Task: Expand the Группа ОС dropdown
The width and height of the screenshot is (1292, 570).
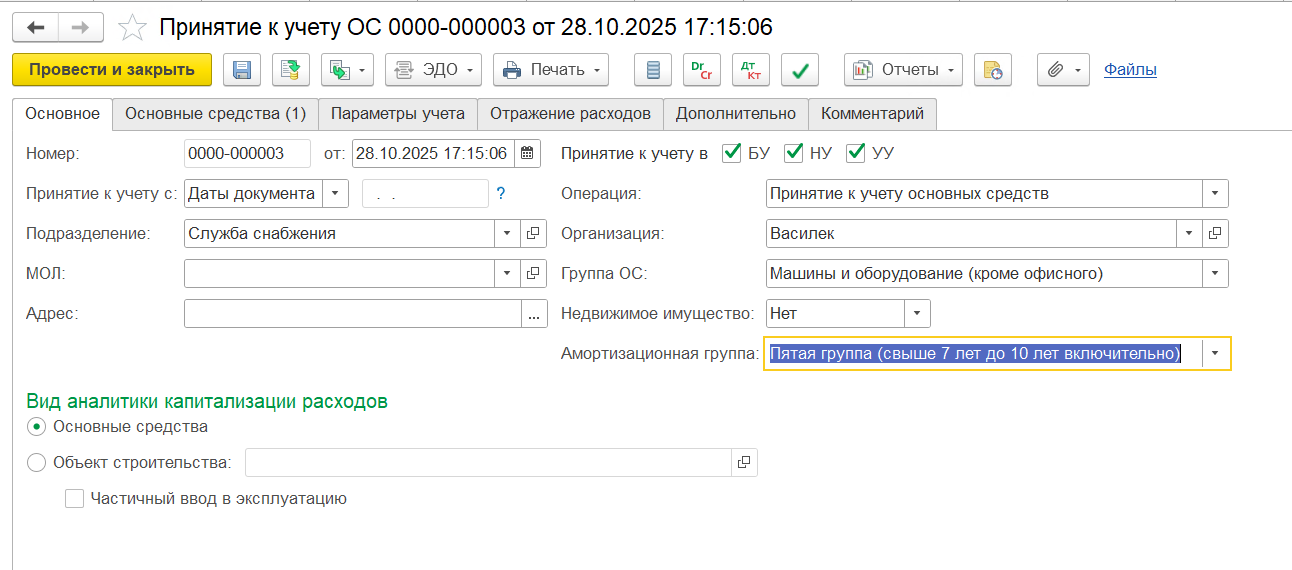Action: pyautogui.click(x=1215, y=273)
